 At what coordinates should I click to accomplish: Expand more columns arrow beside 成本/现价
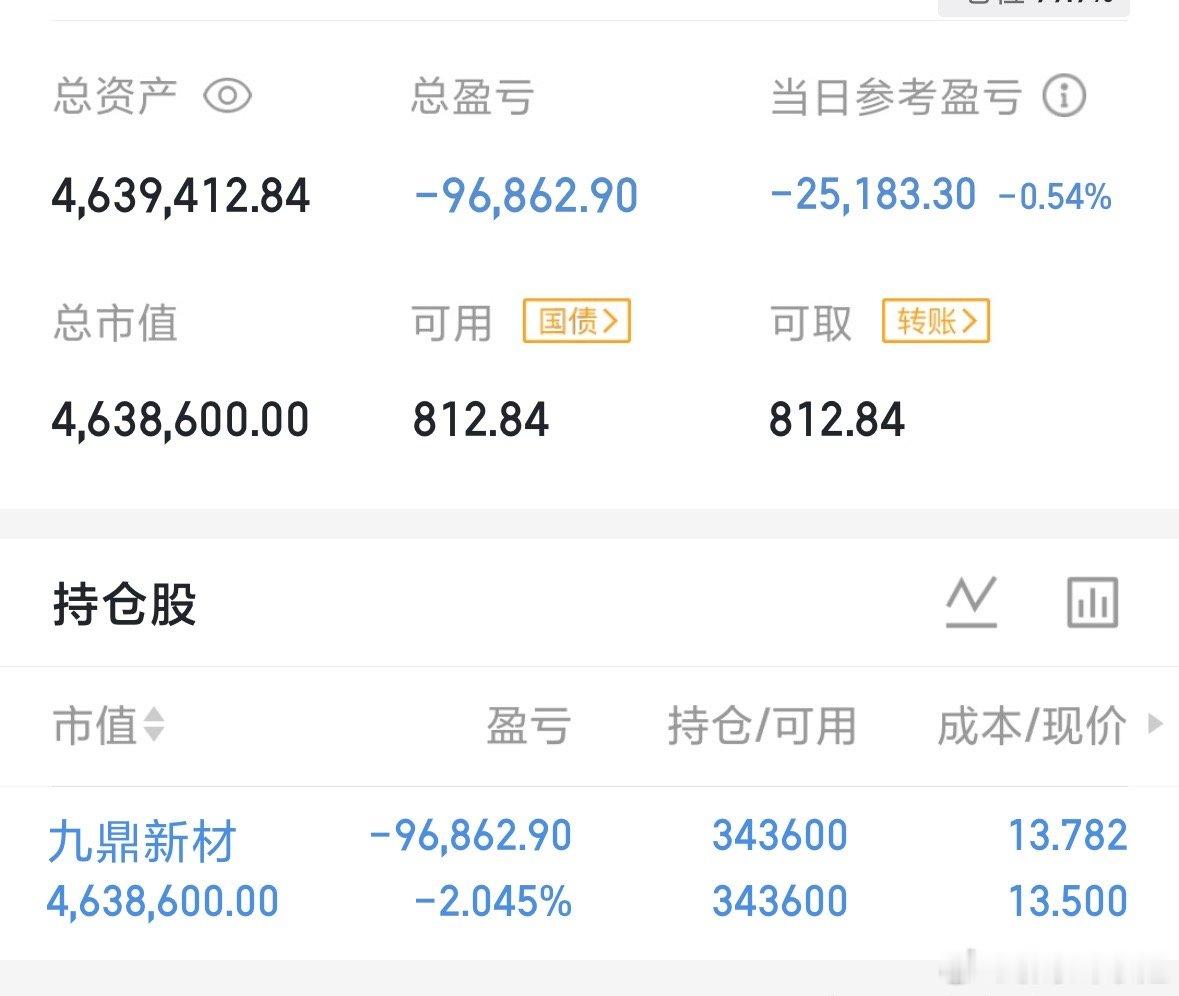(x=1155, y=724)
